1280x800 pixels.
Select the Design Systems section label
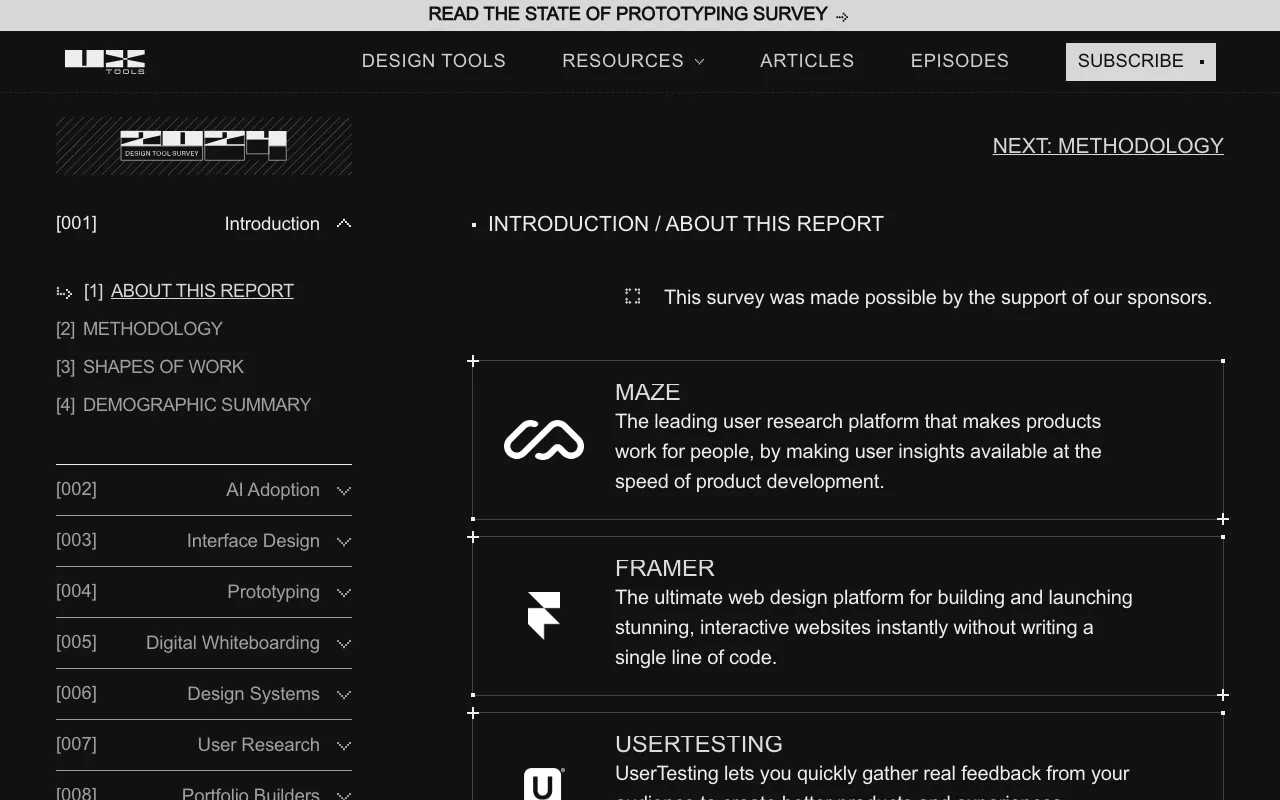click(x=253, y=694)
